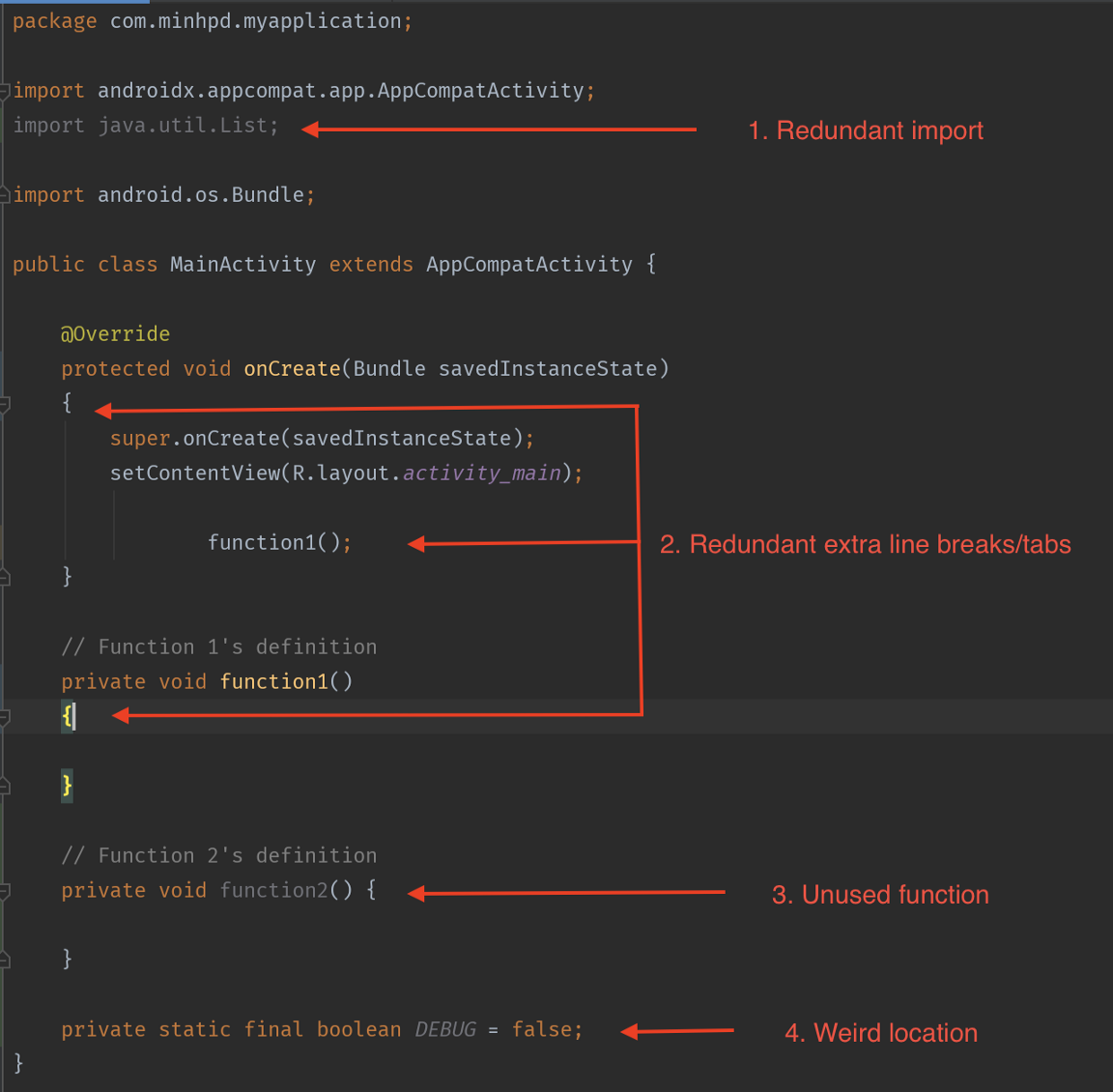
Task: Collapse function2 using its gutter fold marker
Action: [6, 891]
